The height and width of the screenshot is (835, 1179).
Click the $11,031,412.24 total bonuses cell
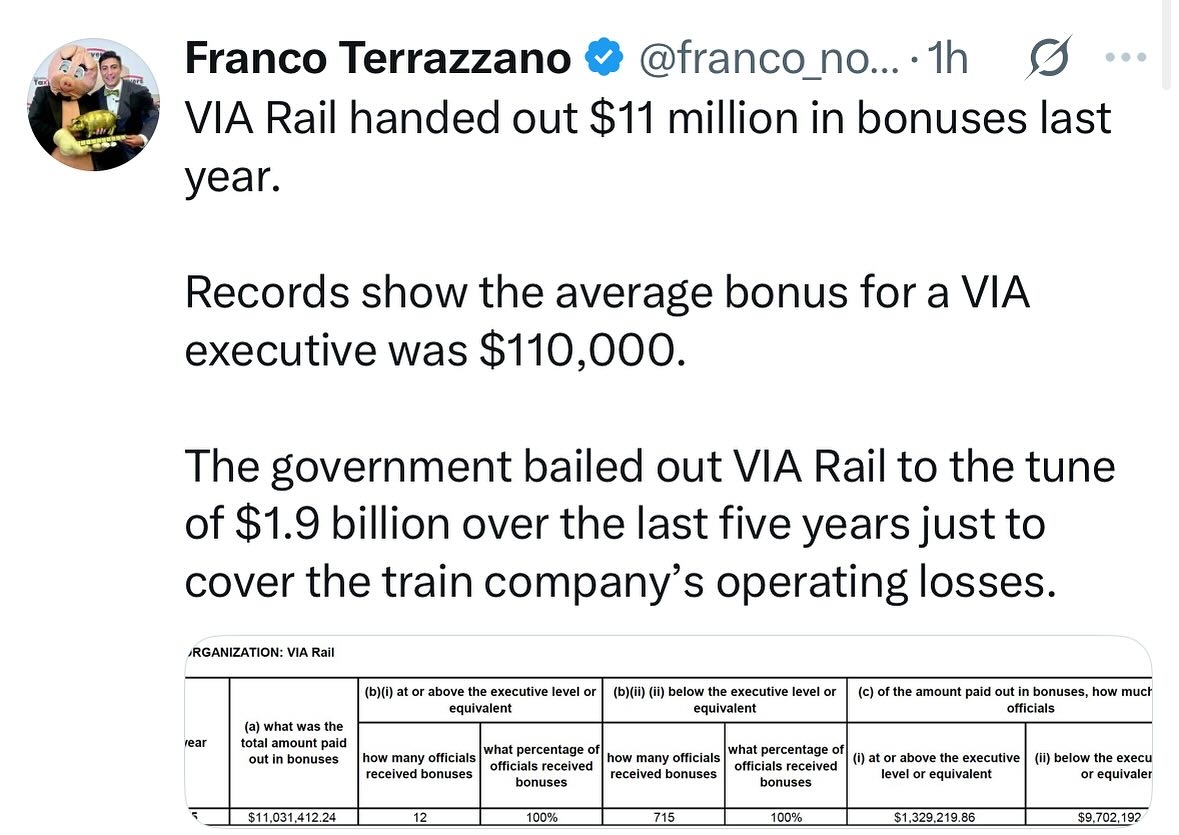point(294,817)
